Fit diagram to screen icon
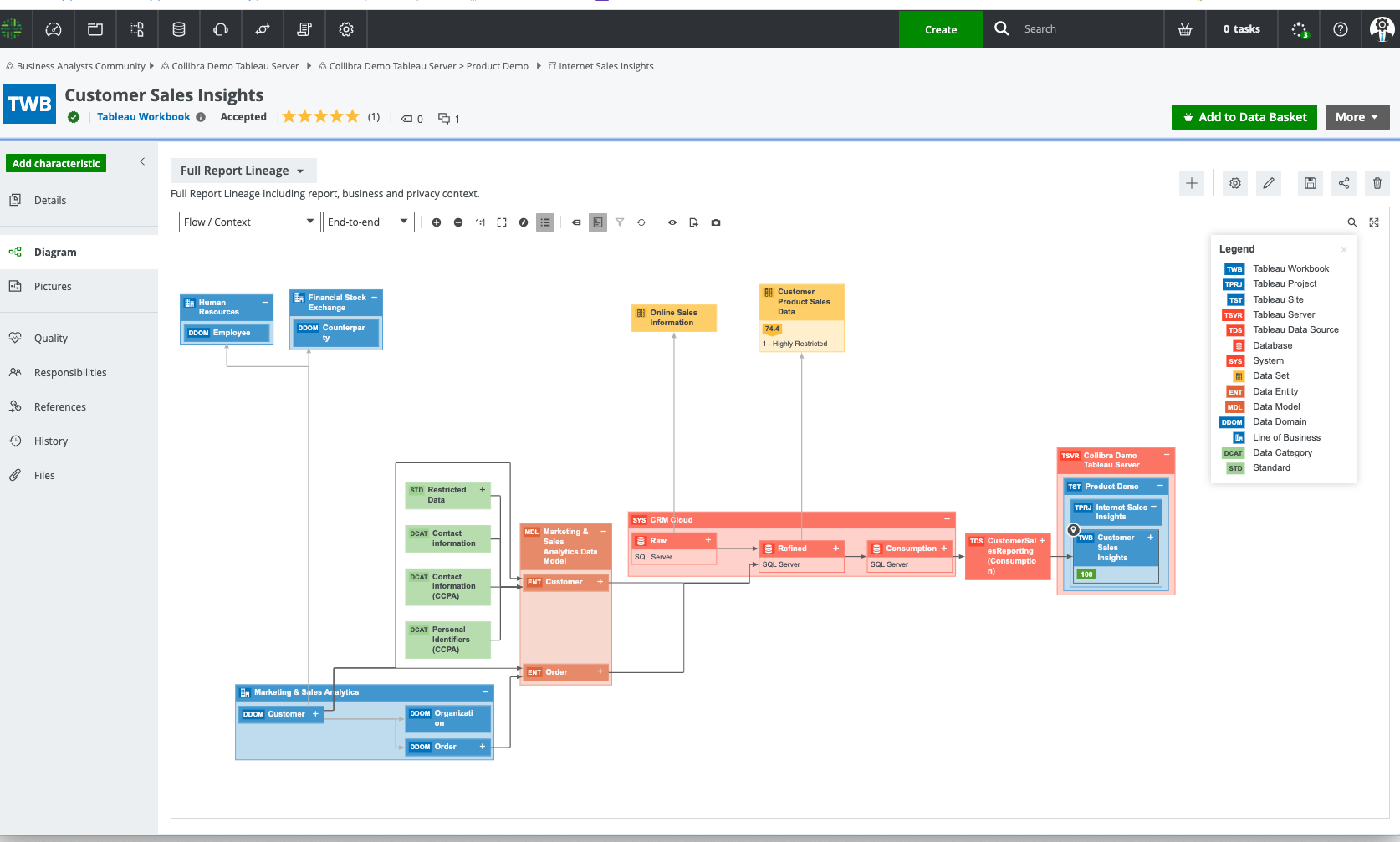The height and width of the screenshot is (842, 1400). 502,222
